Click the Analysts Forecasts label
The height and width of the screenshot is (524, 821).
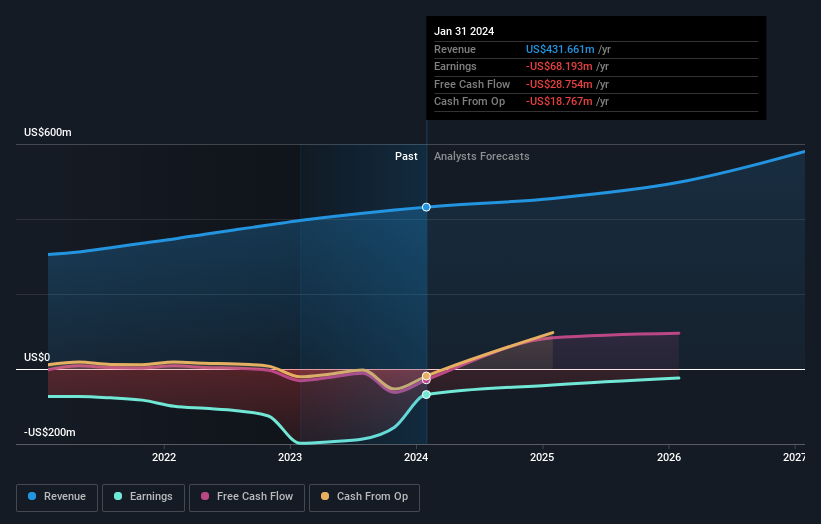click(482, 157)
